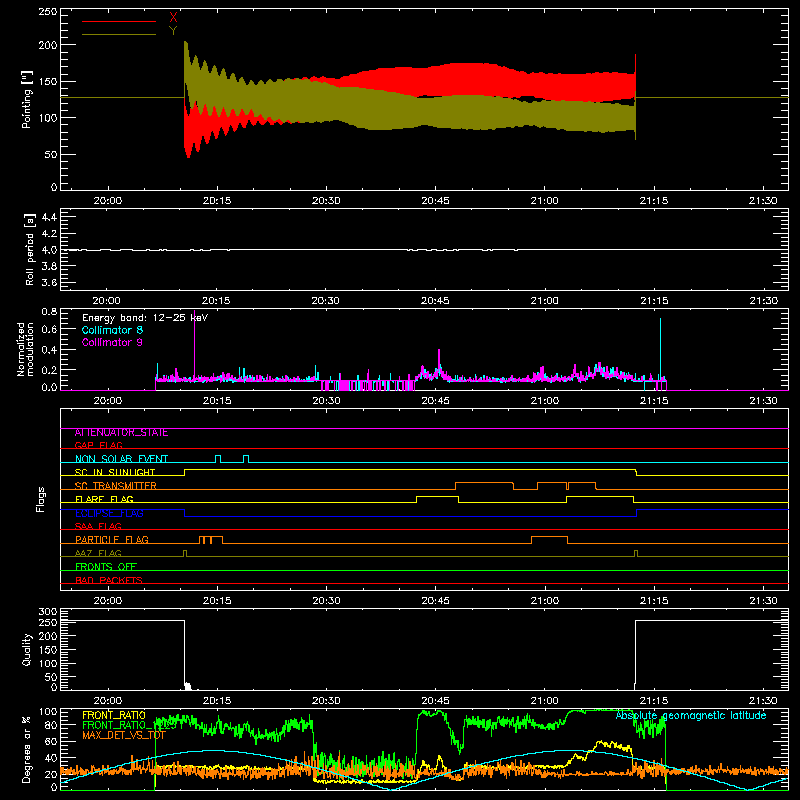Select the yellow FRONT_RATIO legend entry

pos(114,715)
